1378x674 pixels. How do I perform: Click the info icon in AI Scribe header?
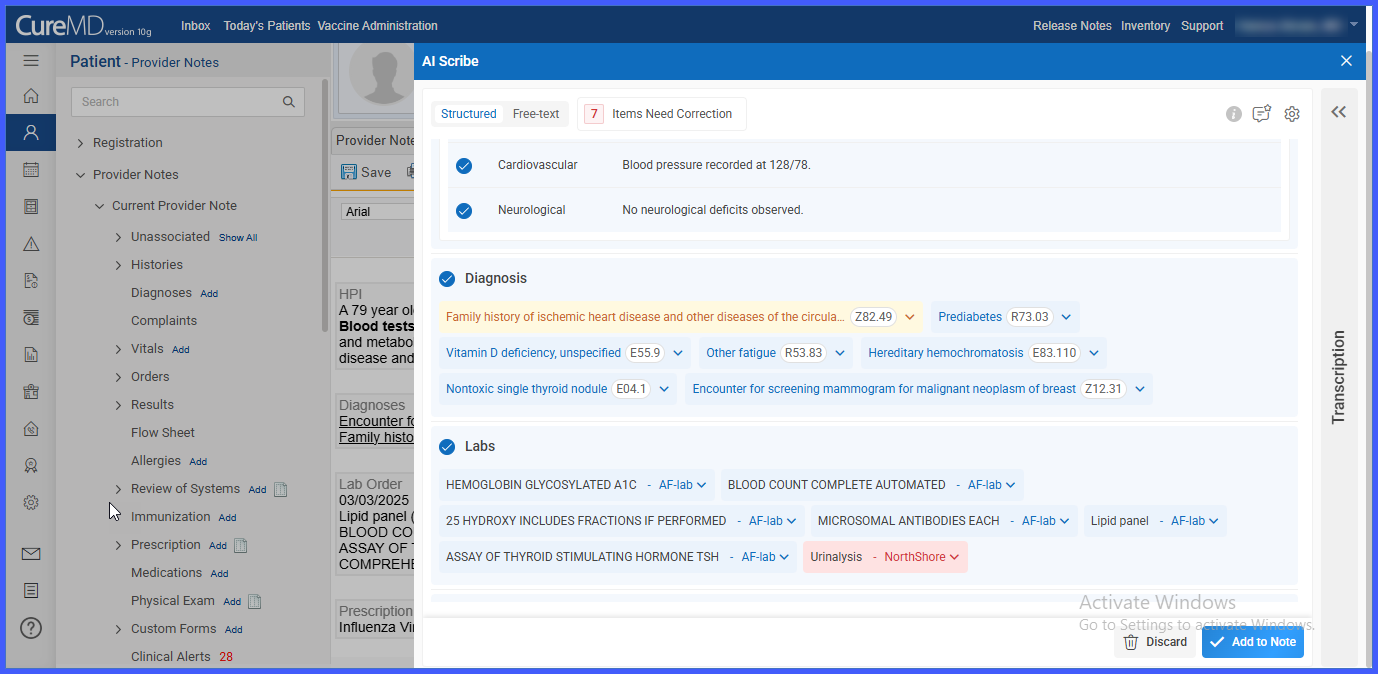[1234, 114]
